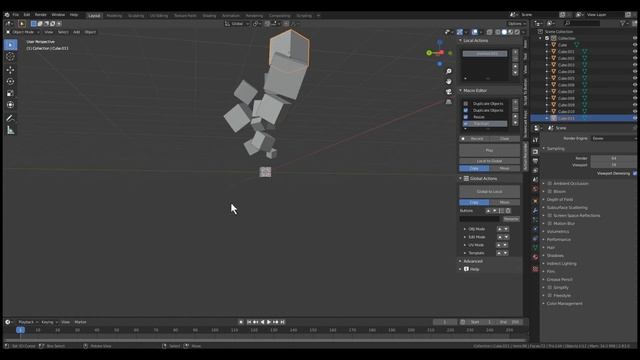Enable Motion Blur checkbox
The image size is (640, 360).
pos(550,224)
